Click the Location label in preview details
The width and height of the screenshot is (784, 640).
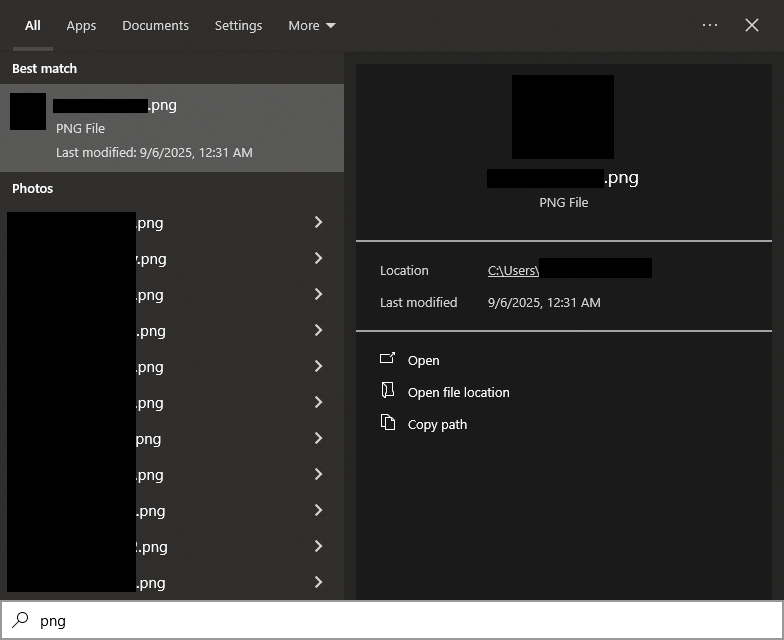(404, 270)
